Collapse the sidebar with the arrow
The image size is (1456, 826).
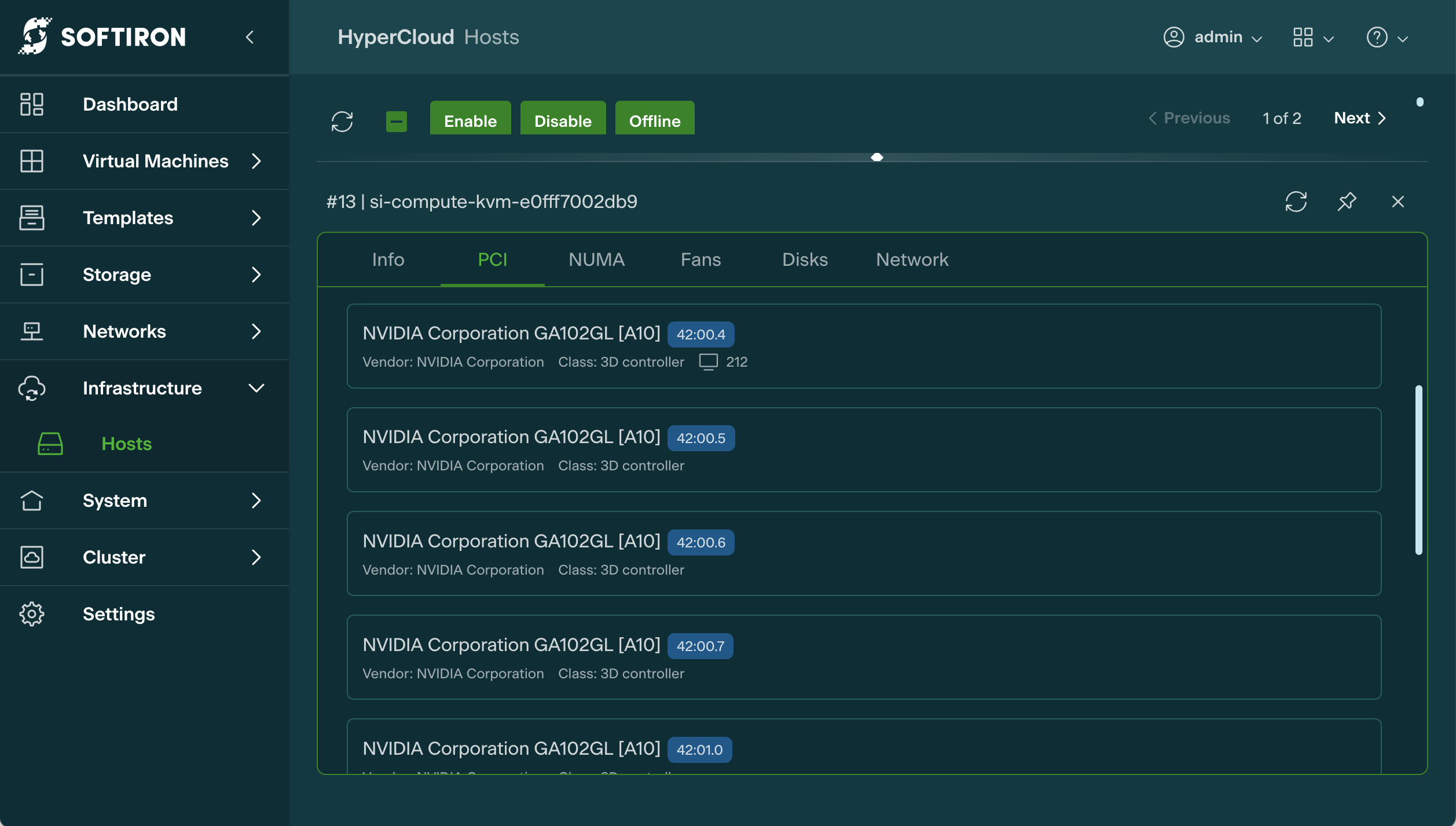click(x=250, y=38)
